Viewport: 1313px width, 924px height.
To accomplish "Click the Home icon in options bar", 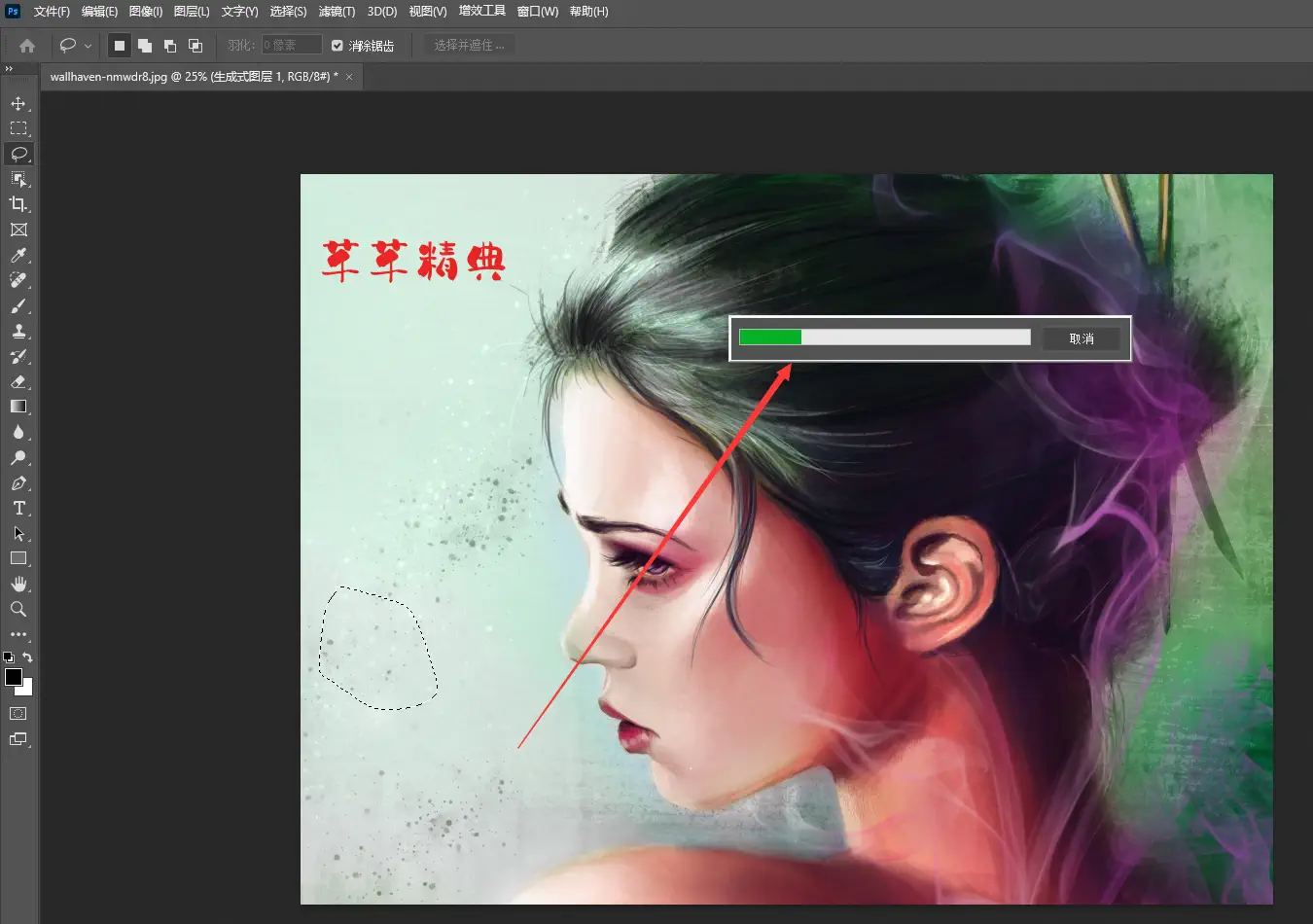I will 27,46.
